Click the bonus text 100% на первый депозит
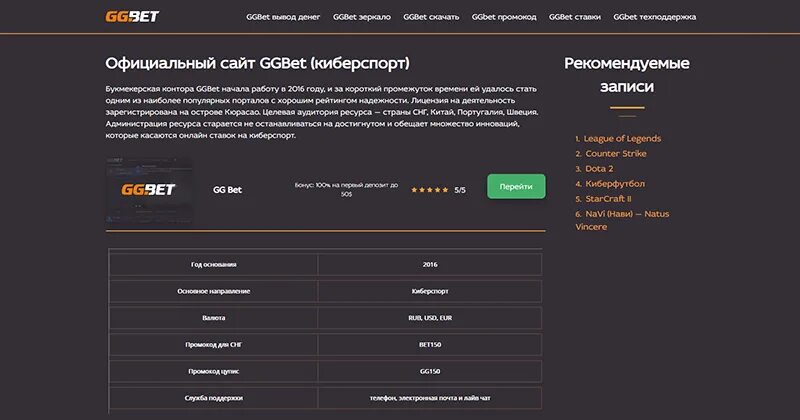This screenshot has height=420, width=800. click(346, 189)
